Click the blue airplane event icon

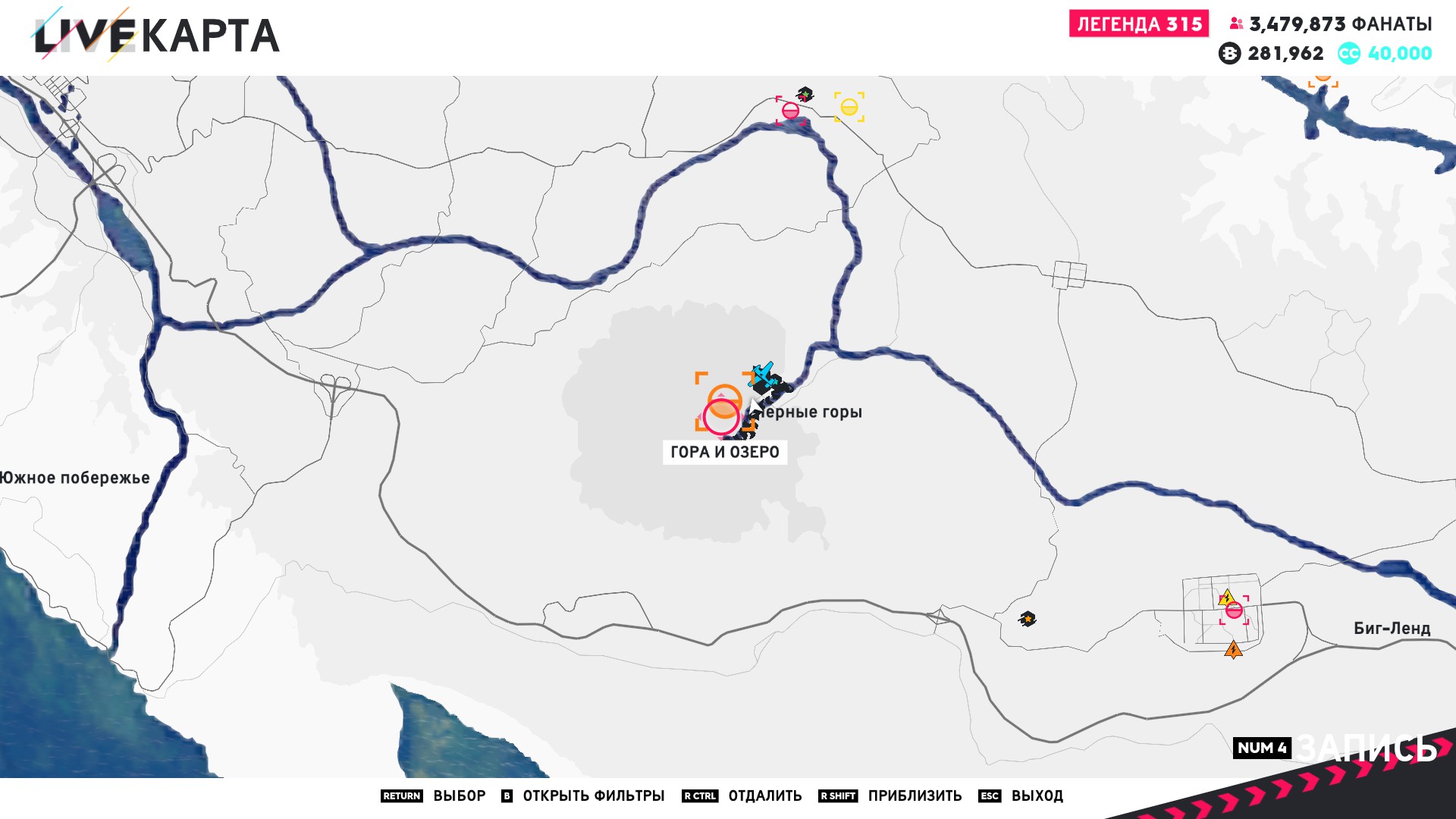[x=762, y=373]
